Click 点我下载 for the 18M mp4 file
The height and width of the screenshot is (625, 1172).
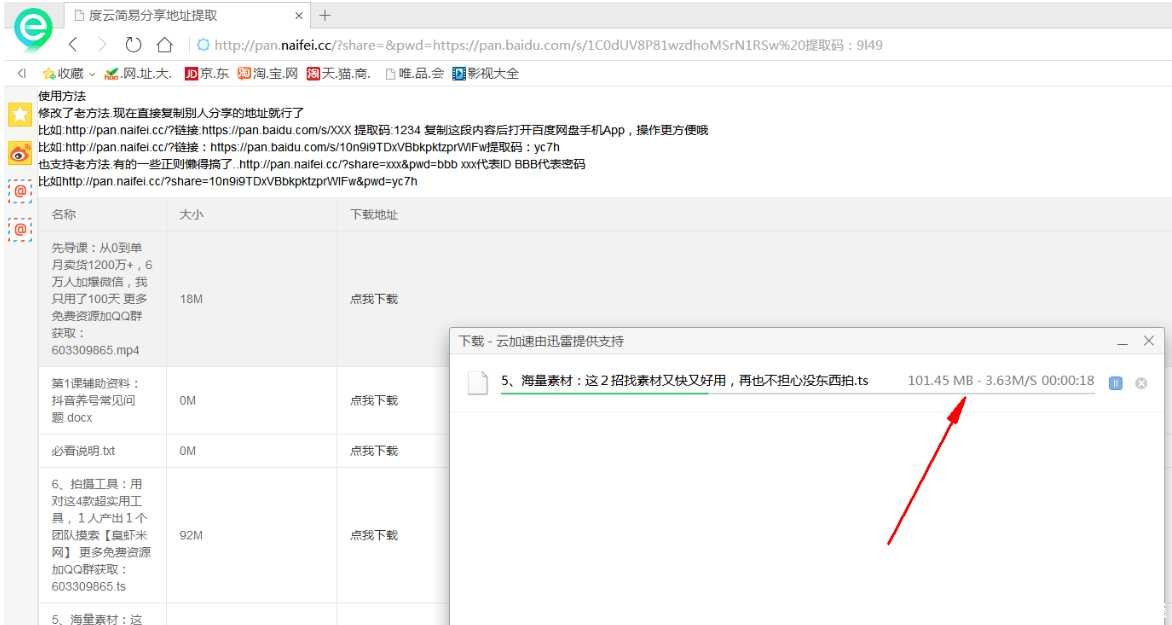click(x=374, y=299)
